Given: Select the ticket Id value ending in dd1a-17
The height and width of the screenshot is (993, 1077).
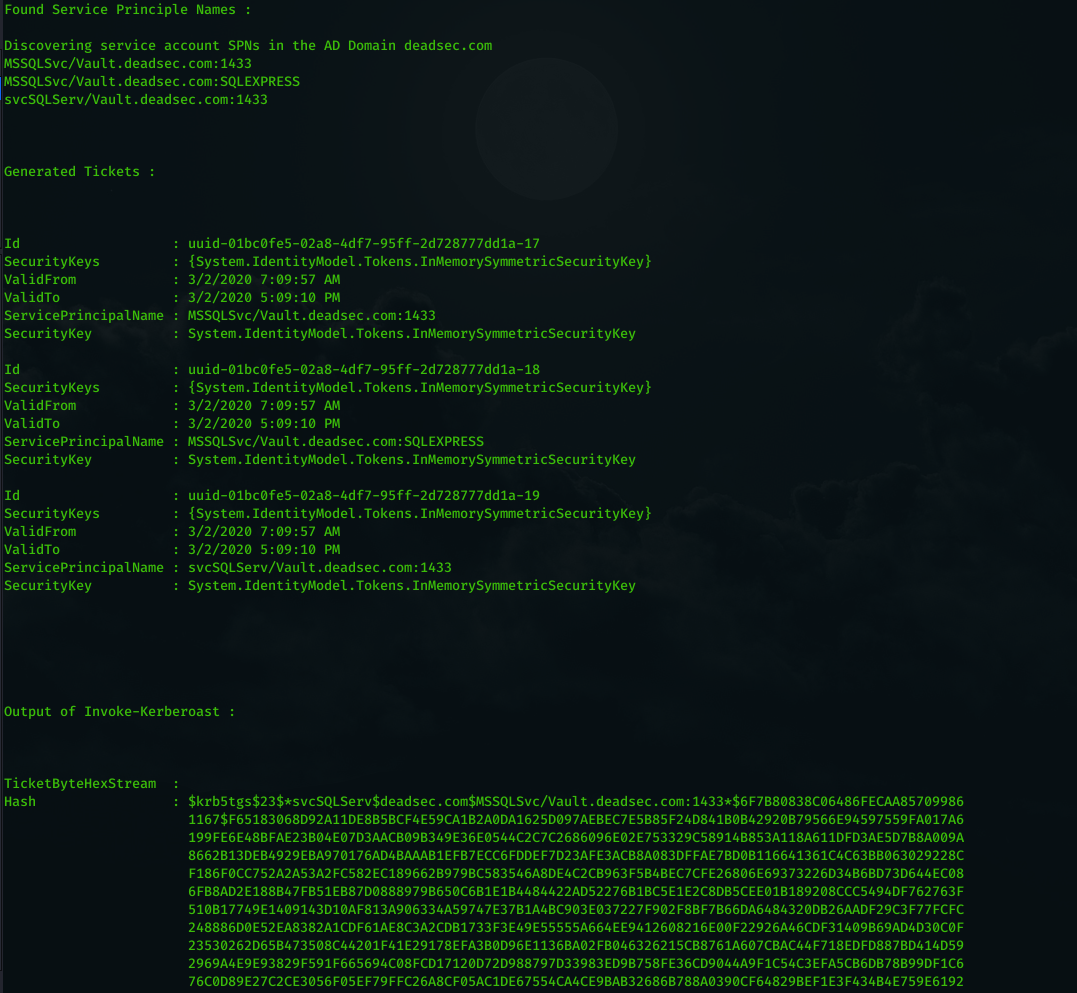Looking at the screenshot, I should (364, 244).
